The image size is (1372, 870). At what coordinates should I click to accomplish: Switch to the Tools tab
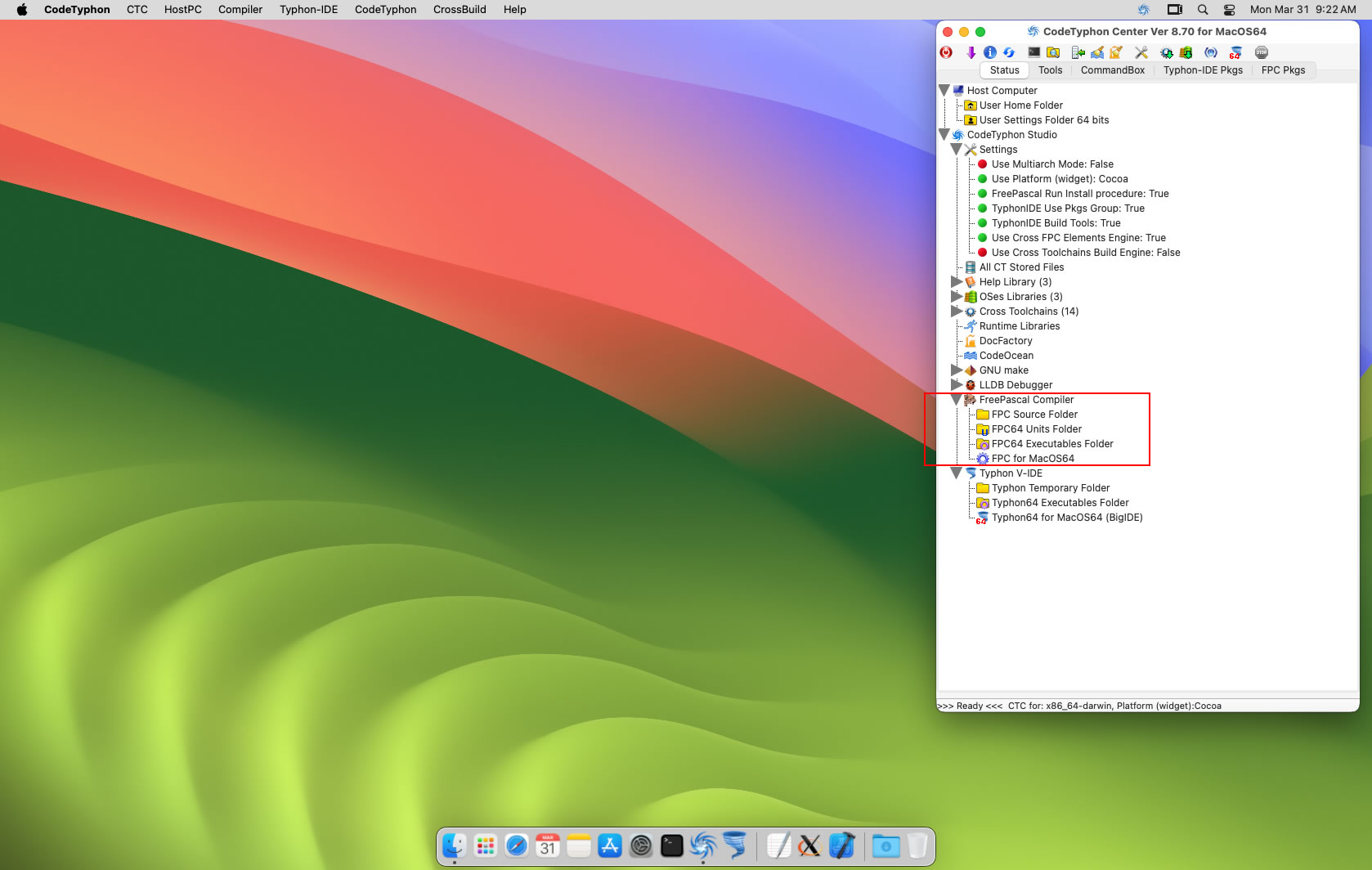tap(1051, 70)
